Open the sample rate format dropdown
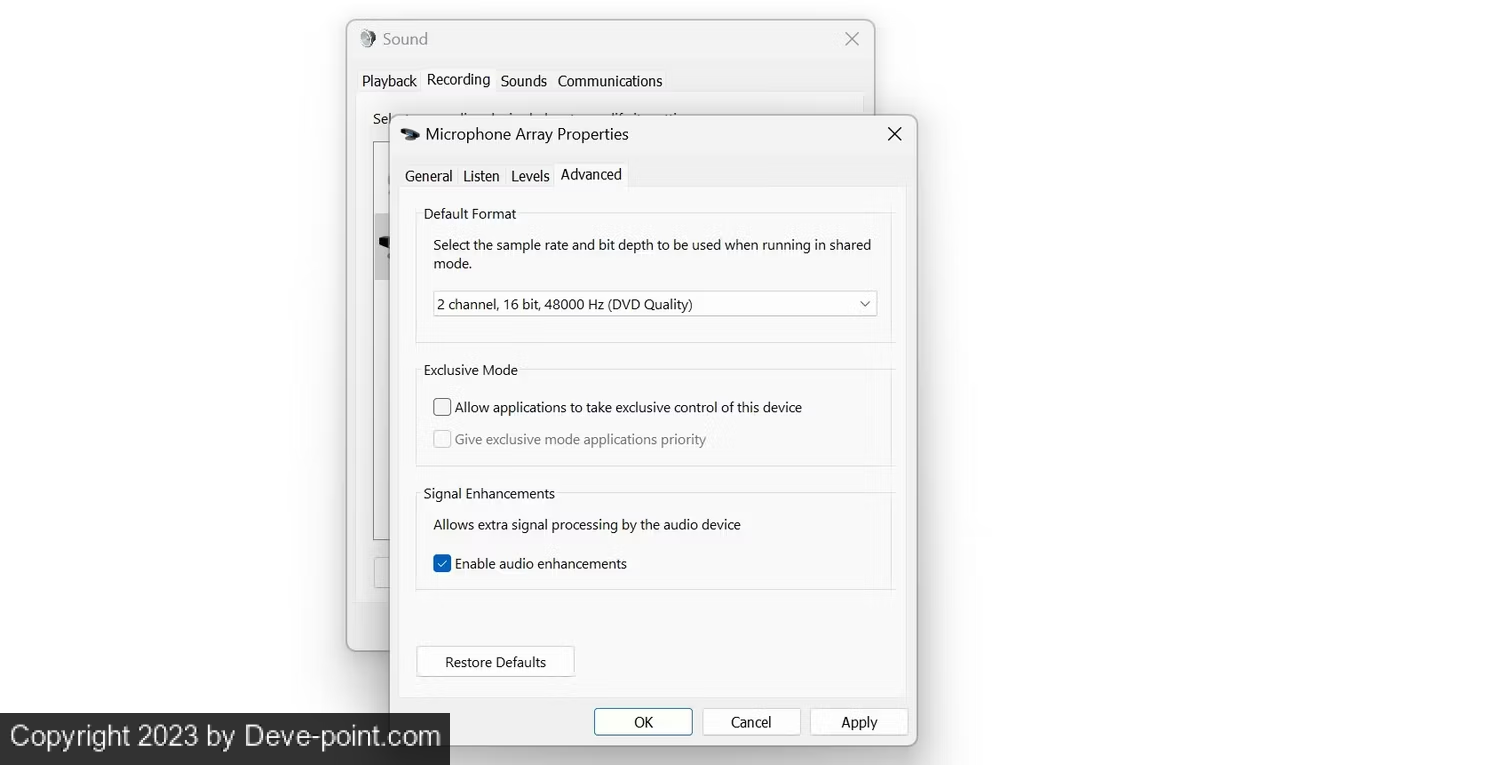This screenshot has width=1500, height=765. point(655,304)
